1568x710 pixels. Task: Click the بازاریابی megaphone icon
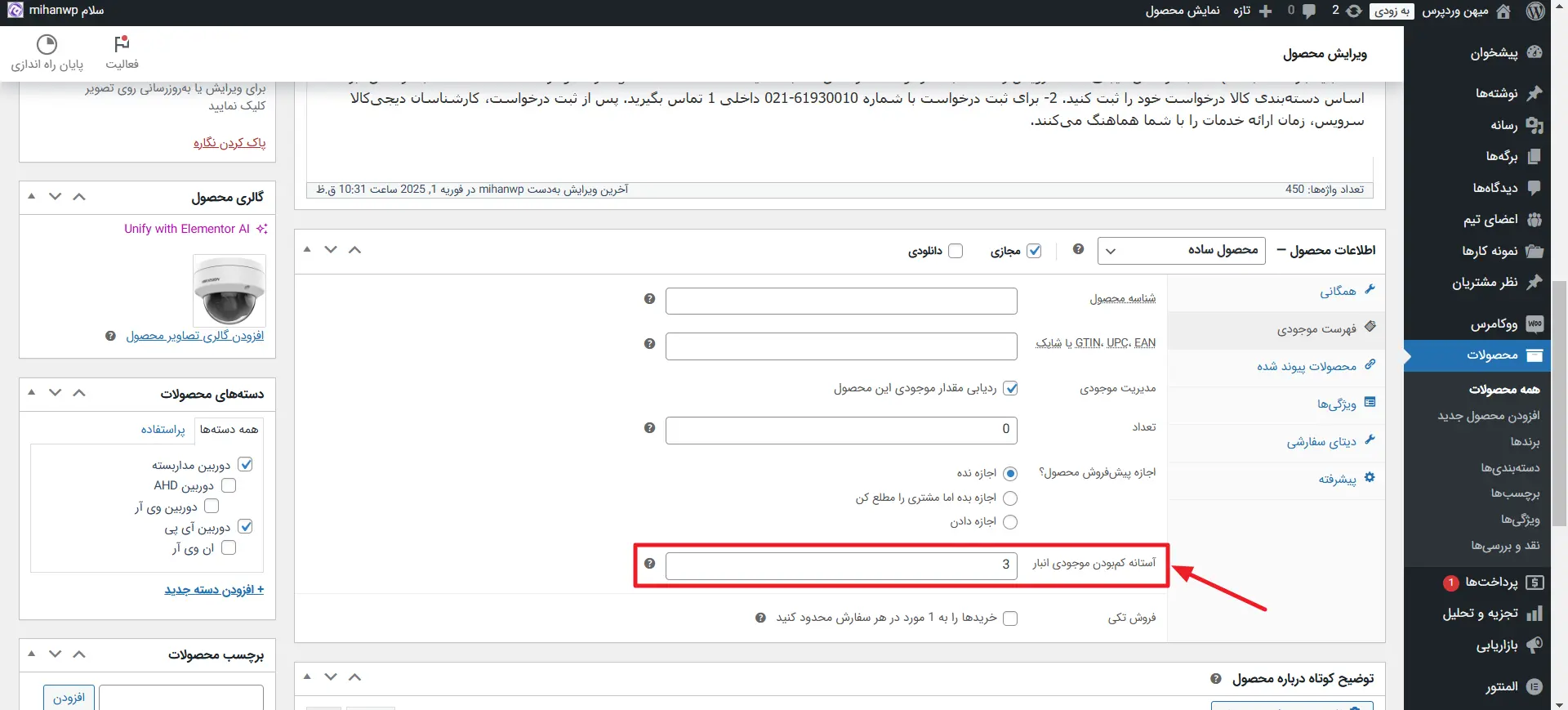point(1535,645)
